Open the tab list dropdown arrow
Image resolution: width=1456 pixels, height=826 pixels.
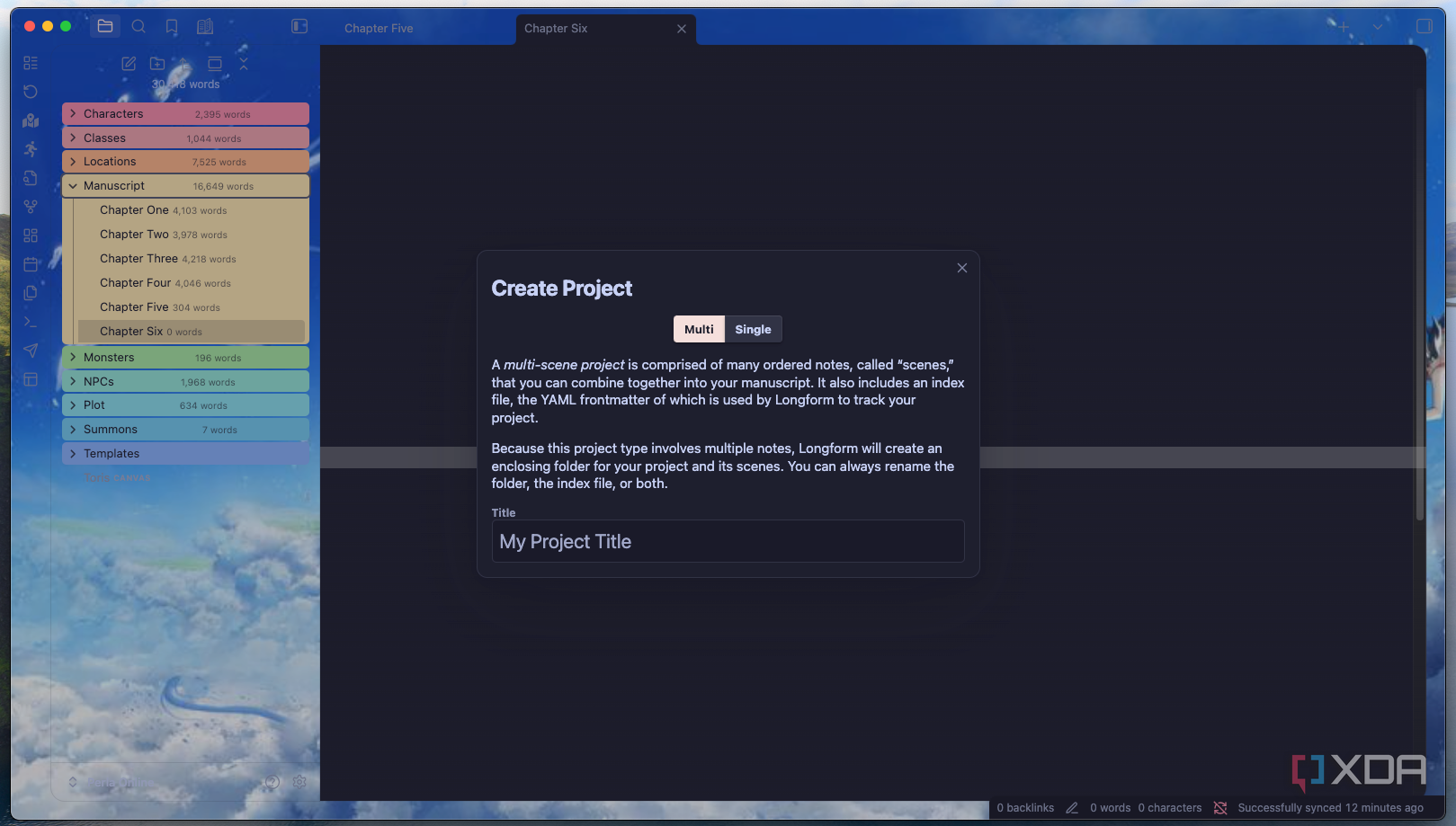[1377, 27]
